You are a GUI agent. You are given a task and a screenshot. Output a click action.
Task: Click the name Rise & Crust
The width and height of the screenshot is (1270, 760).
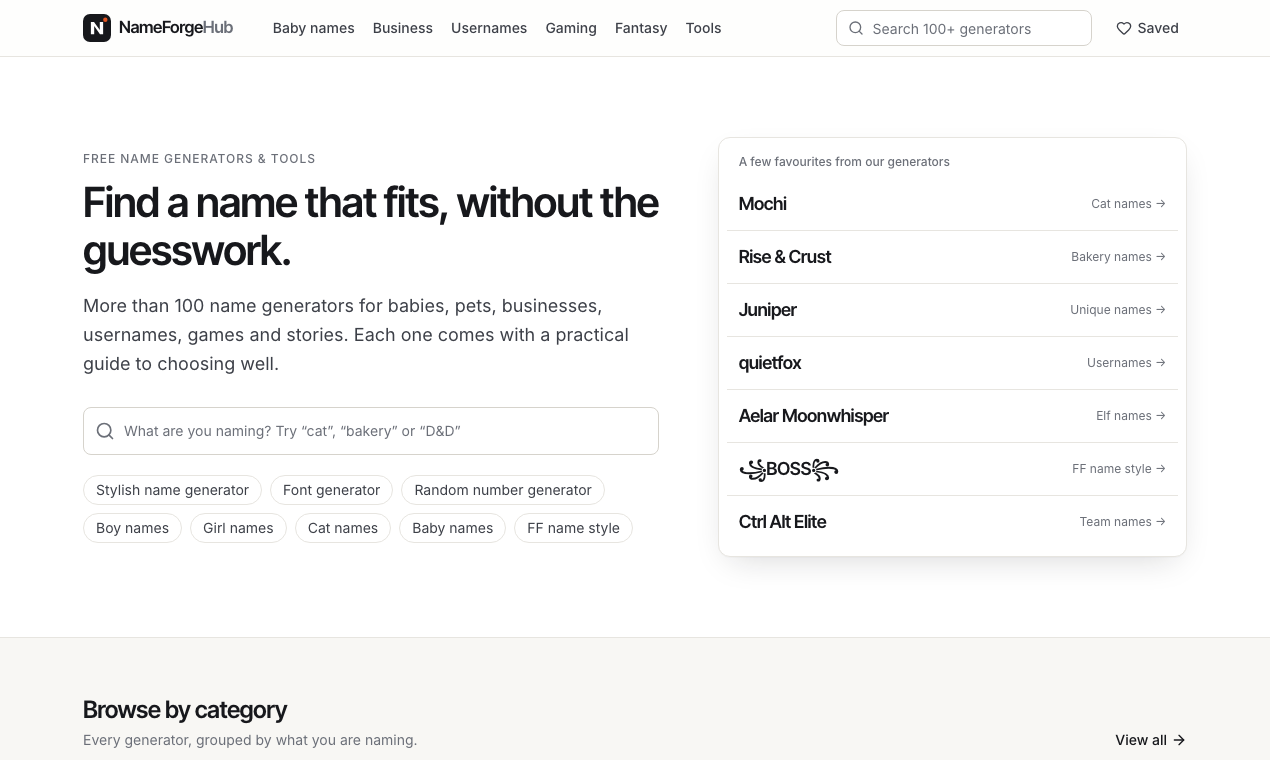coord(785,257)
